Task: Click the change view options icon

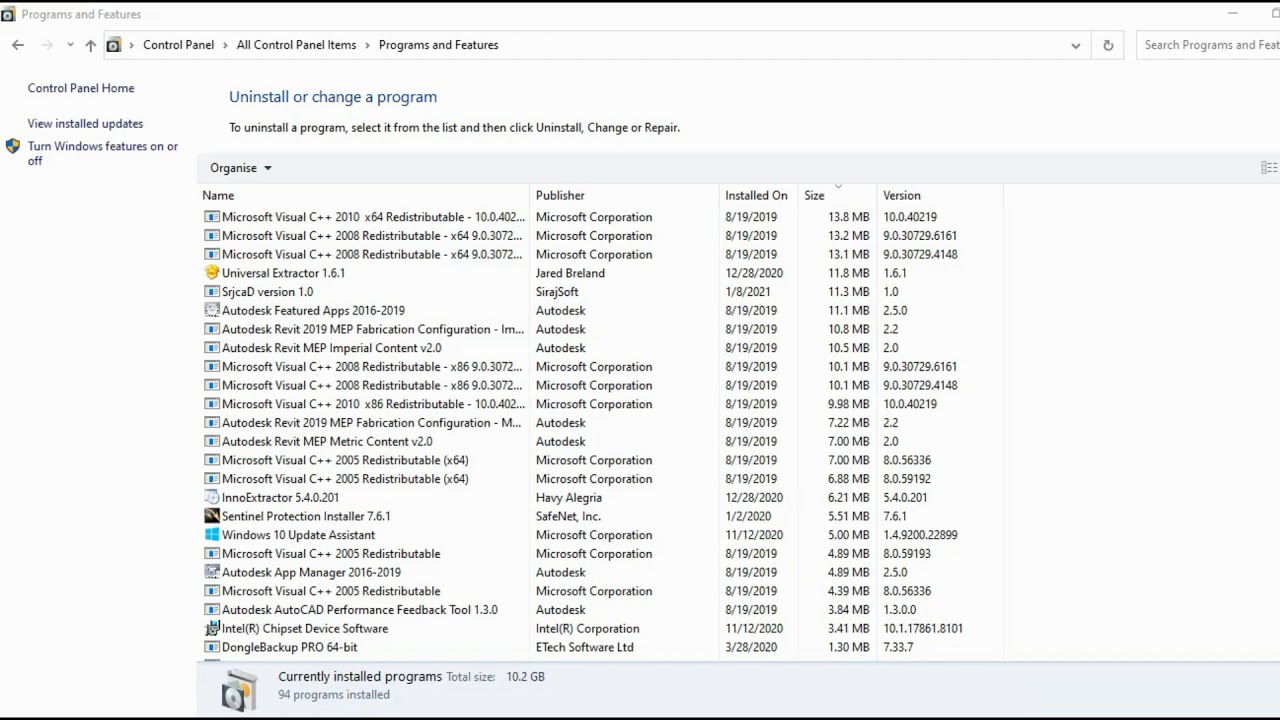Action: [1268, 168]
